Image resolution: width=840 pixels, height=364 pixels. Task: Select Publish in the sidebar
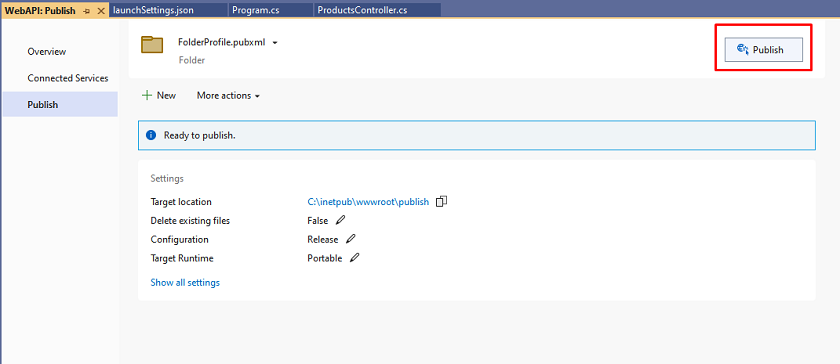pos(43,105)
